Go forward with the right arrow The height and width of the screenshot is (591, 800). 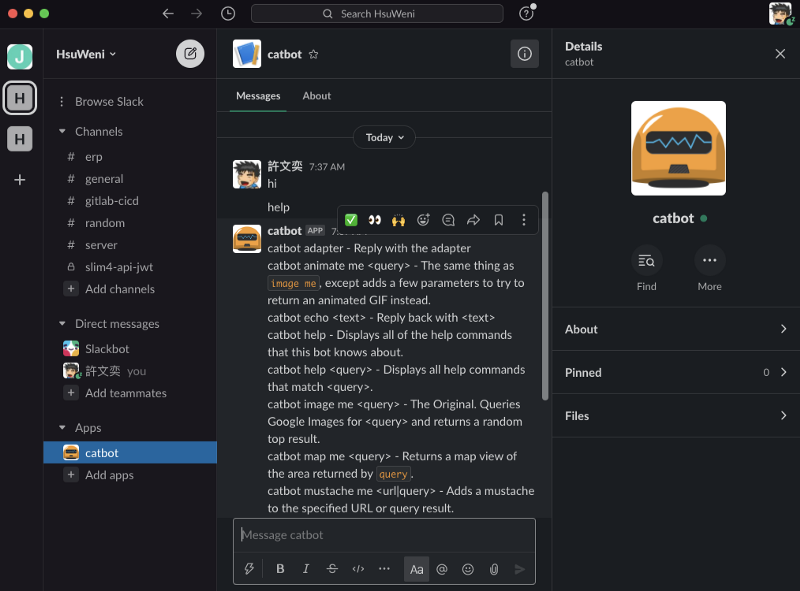pos(196,14)
